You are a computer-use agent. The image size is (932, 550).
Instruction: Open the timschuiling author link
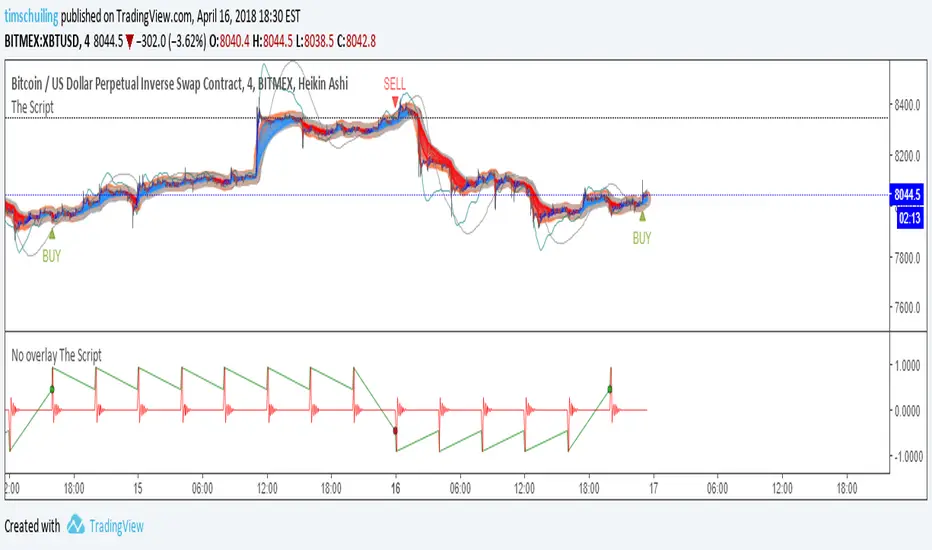[31, 16]
